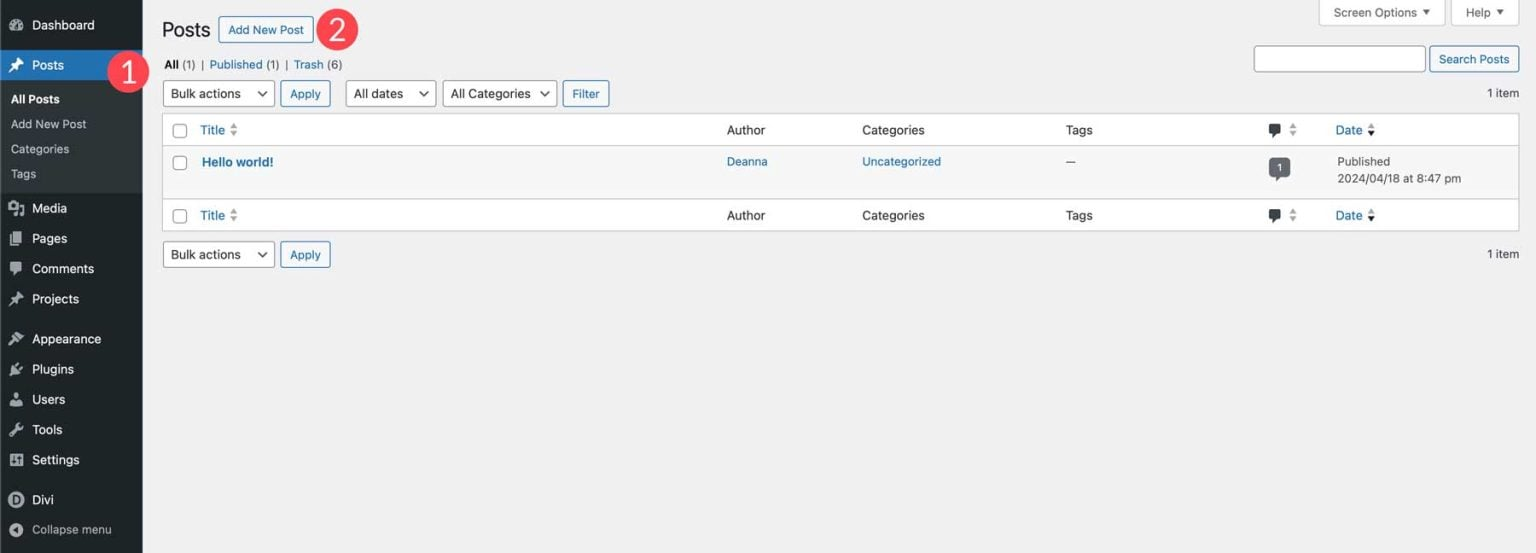
Task: Open the All dates dropdown
Action: 391,94
